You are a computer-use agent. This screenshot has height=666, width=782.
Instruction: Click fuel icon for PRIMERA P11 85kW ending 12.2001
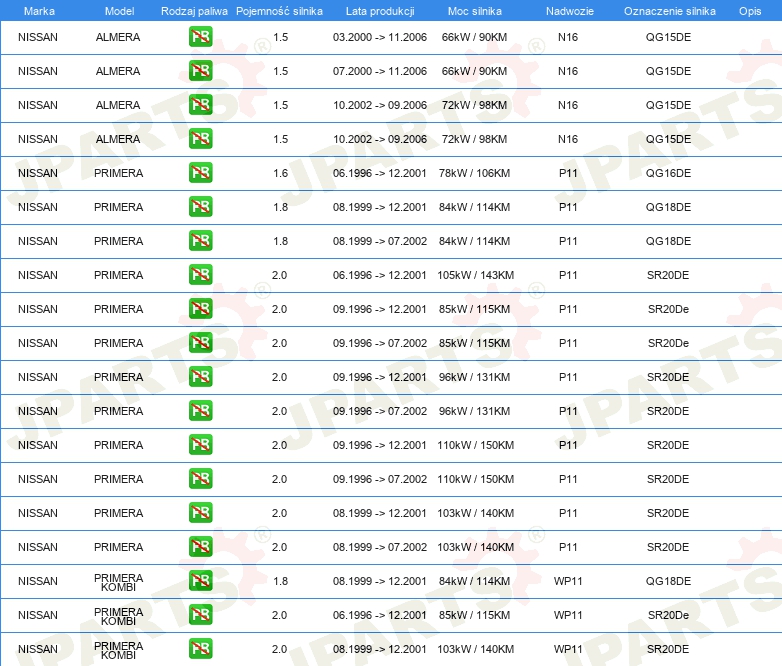tap(200, 308)
